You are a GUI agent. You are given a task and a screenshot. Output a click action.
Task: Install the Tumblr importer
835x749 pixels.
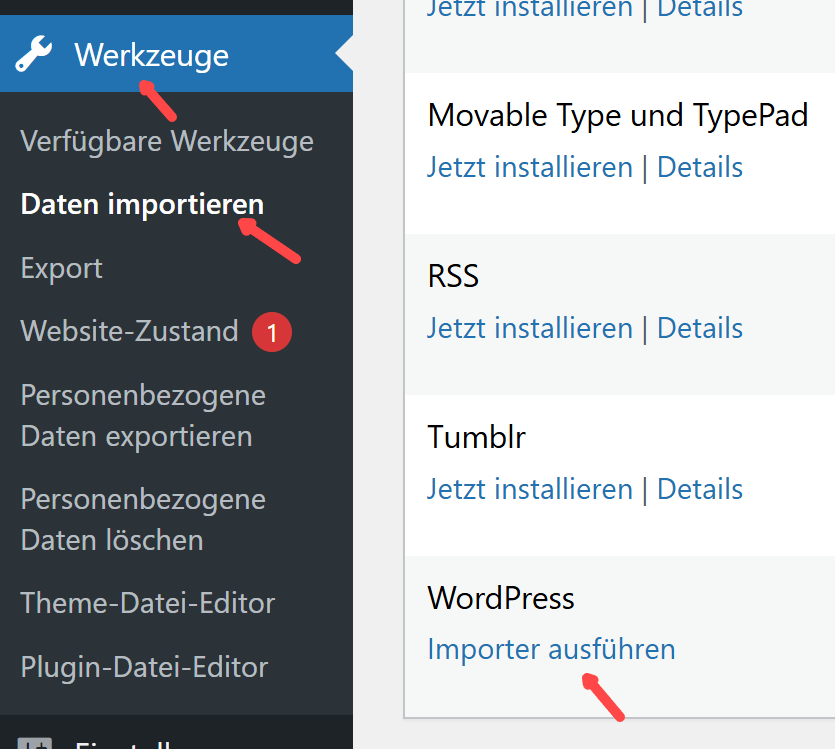(x=530, y=489)
